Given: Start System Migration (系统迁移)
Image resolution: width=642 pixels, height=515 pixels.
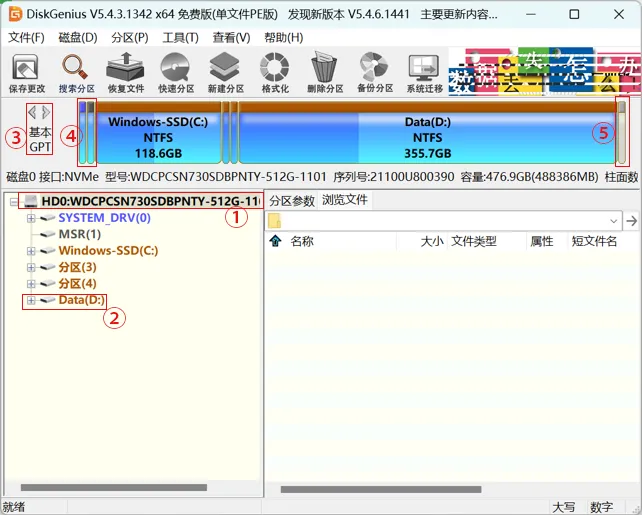Looking at the screenshot, I should click(x=425, y=73).
